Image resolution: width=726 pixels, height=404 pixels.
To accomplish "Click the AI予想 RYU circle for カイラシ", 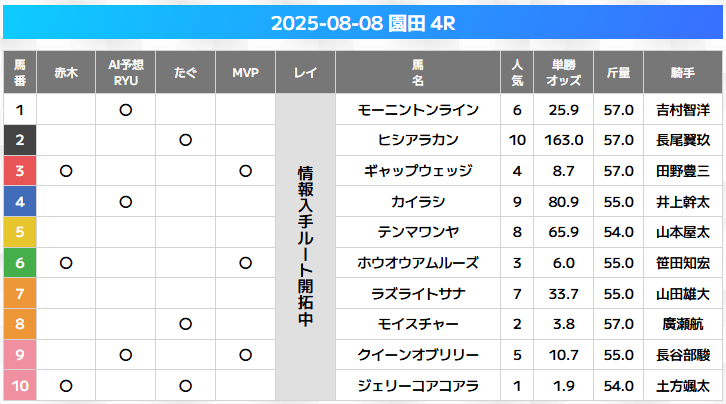I will 126,202.
